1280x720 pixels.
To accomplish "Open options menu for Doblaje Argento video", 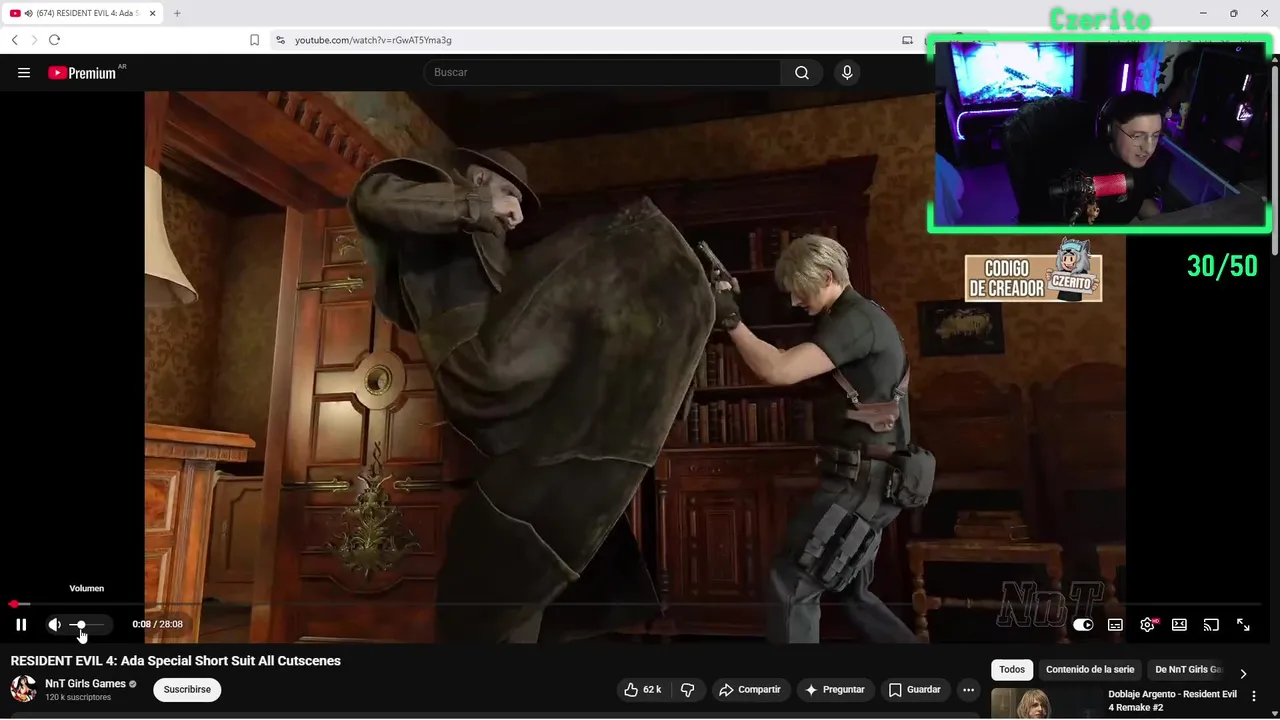I will pos(1254,696).
